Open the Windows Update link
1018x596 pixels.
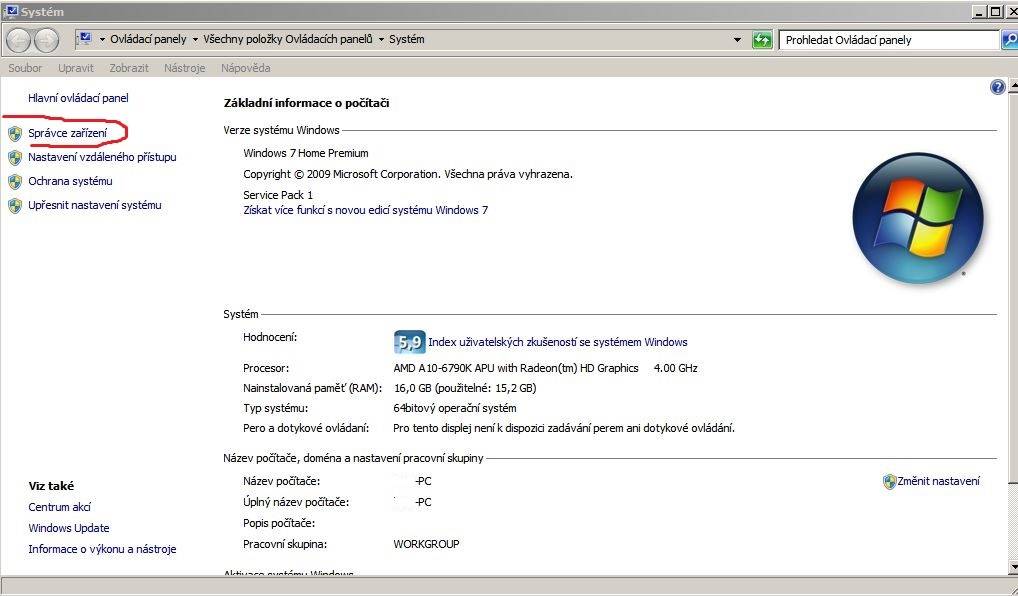(69, 528)
